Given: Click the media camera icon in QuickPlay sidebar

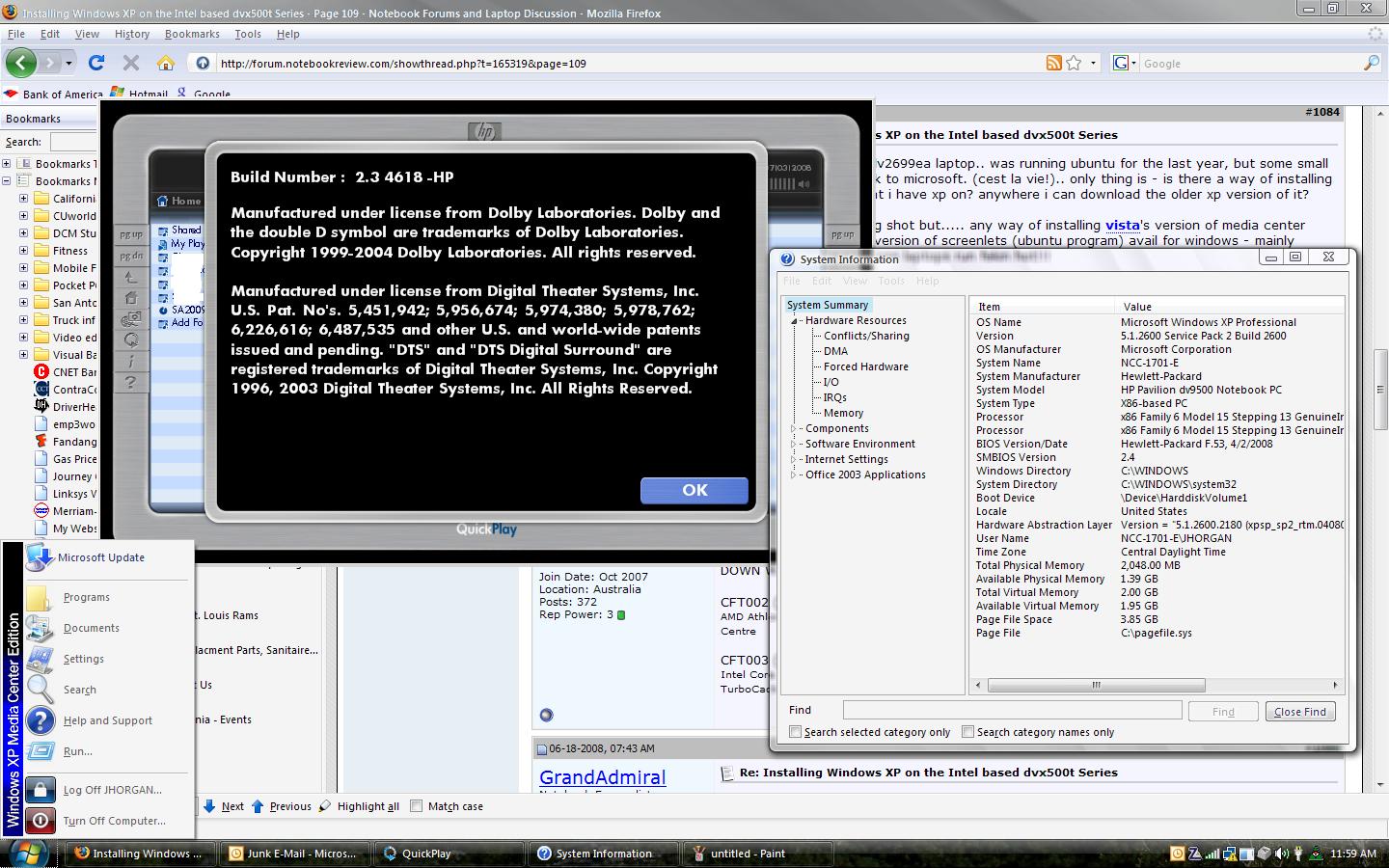Looking at the screenshot, I should click(131, 319).
